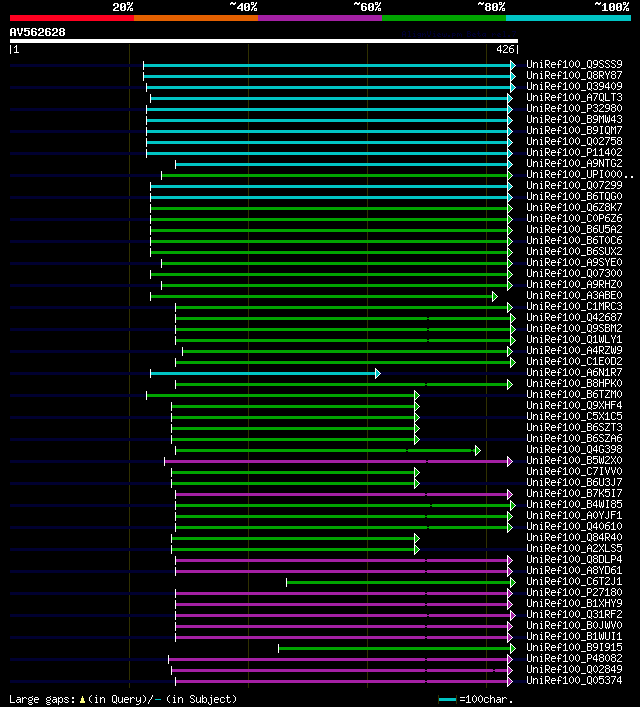Screen dimensions: 640x707
Task: Click the UniRef100_Q40610 label
Action: click(574, 526)
